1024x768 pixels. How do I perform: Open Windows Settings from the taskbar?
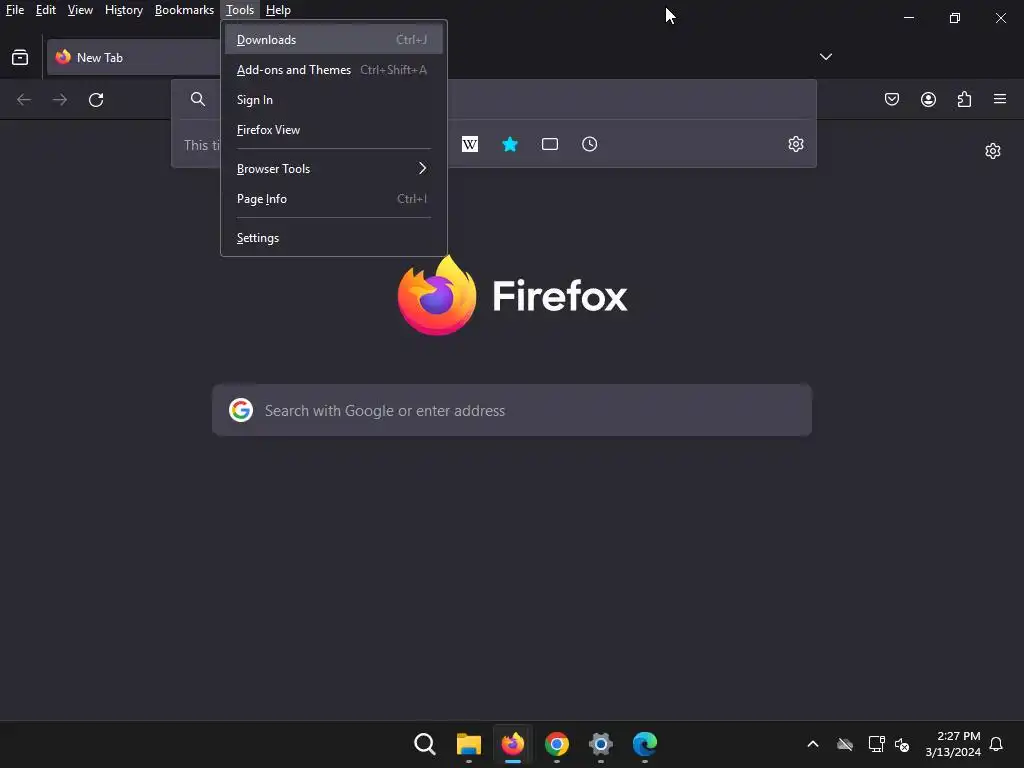tap(601, 744)
